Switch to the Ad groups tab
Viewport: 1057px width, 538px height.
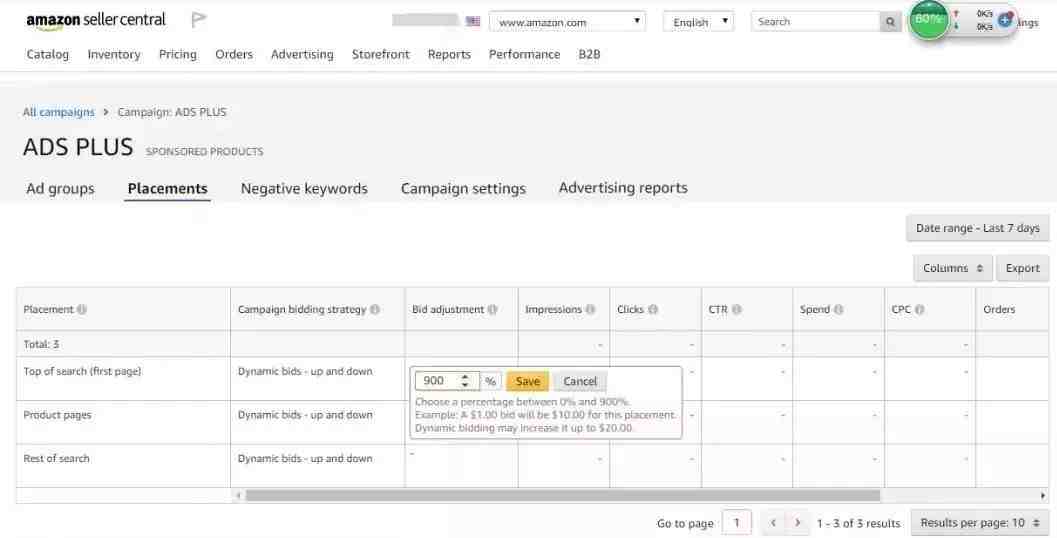tap(61, 189)
